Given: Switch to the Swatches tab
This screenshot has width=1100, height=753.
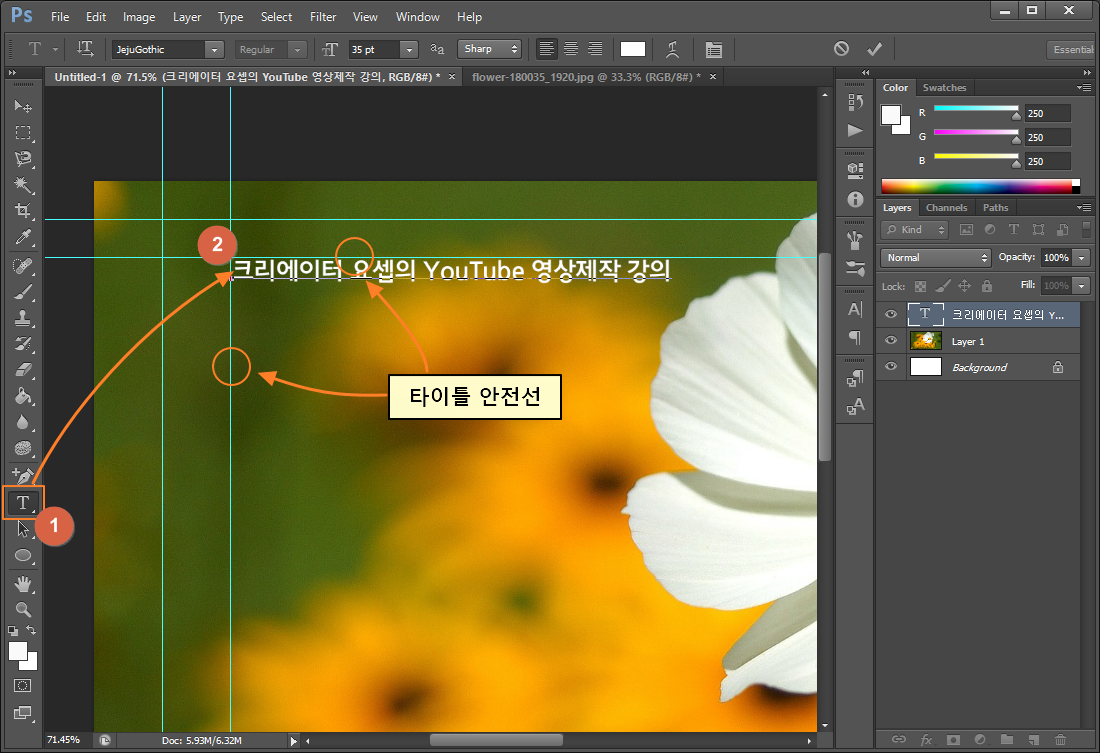Looking at the screenshot, I should pos(944,88).
